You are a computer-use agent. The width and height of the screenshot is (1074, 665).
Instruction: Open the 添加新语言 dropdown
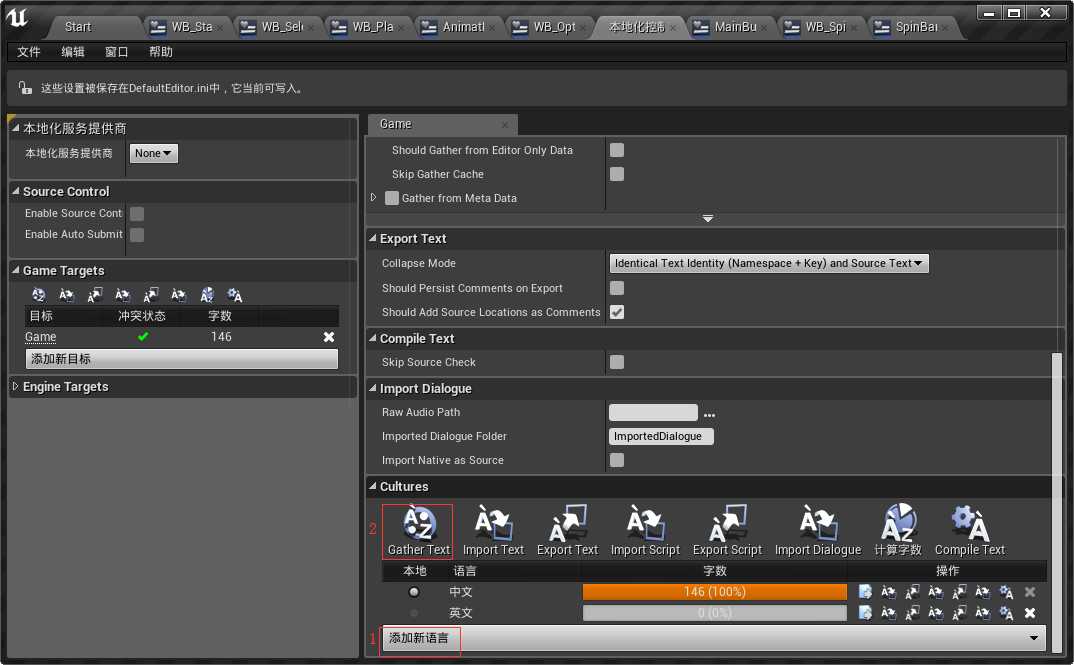tap(713, 638)
